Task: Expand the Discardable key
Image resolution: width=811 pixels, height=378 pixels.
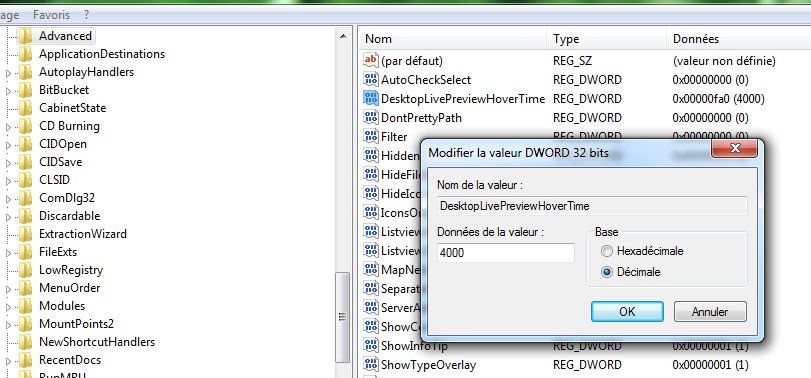Action: coord(8,217)
